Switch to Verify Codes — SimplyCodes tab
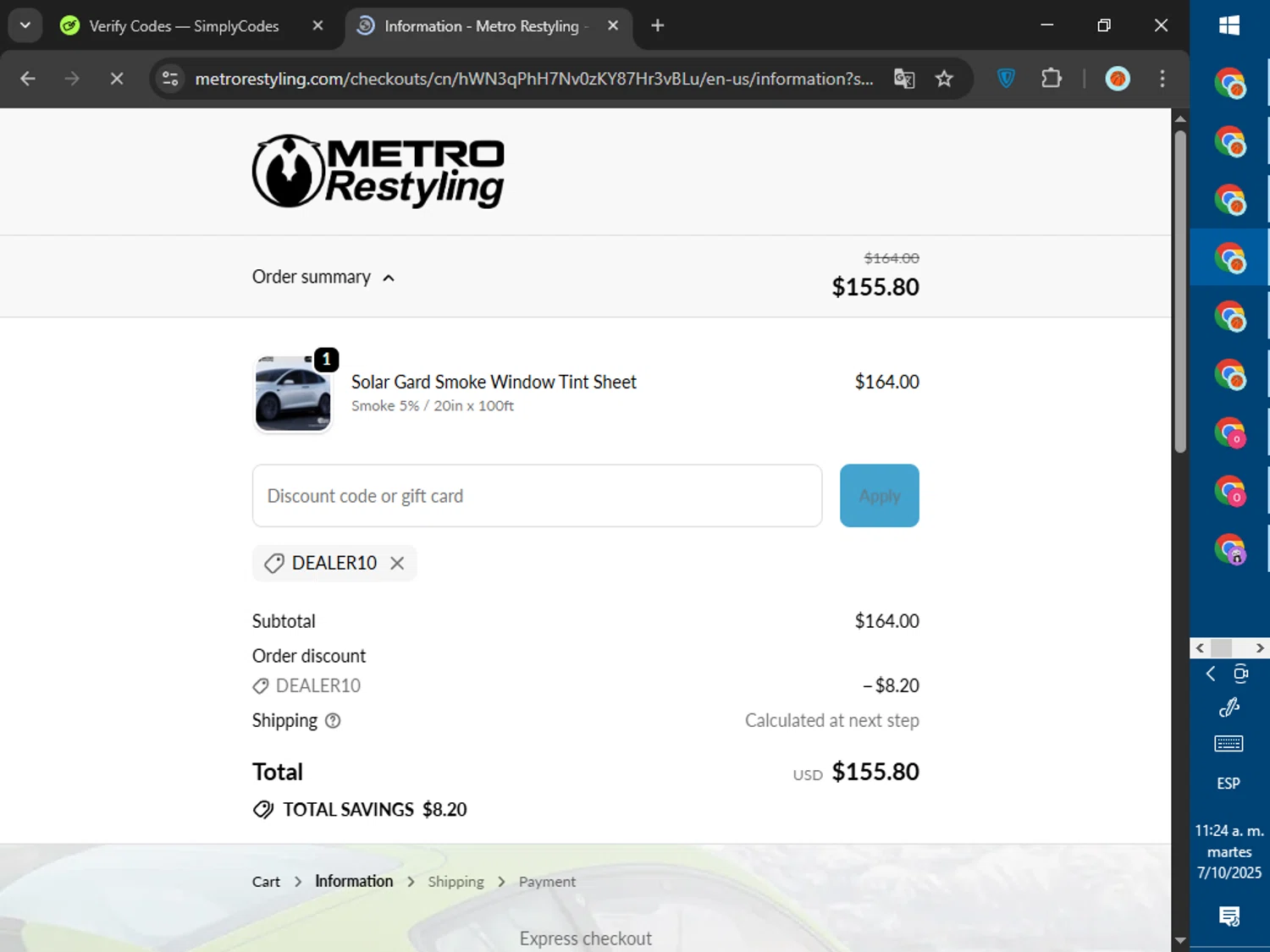 (184, 26)
